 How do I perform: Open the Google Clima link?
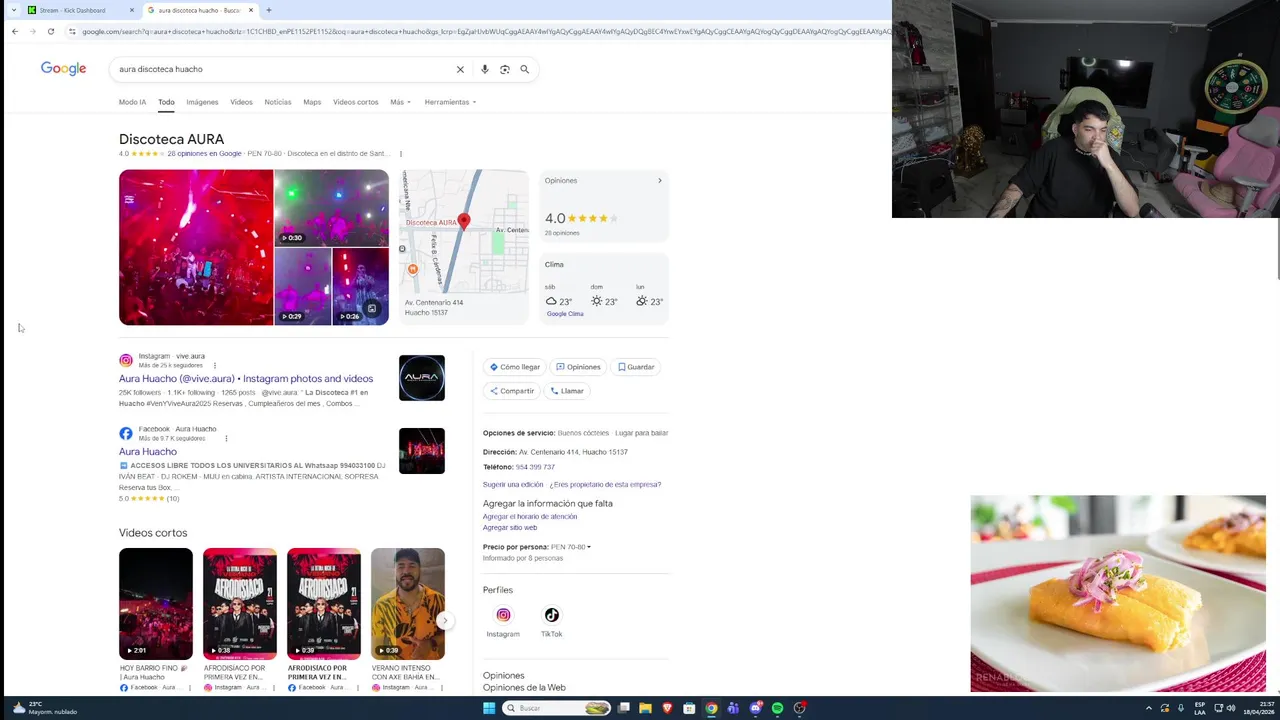coord(565,314)
